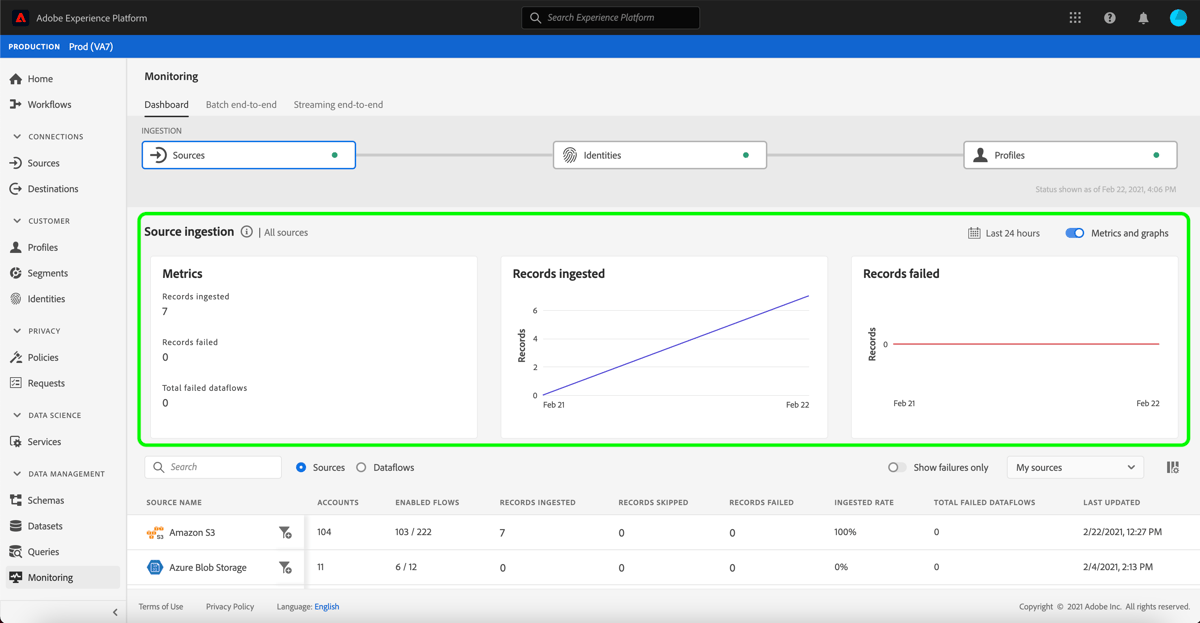Change language from English
This screenshot has height=623, width=1200.
(328, 606)
